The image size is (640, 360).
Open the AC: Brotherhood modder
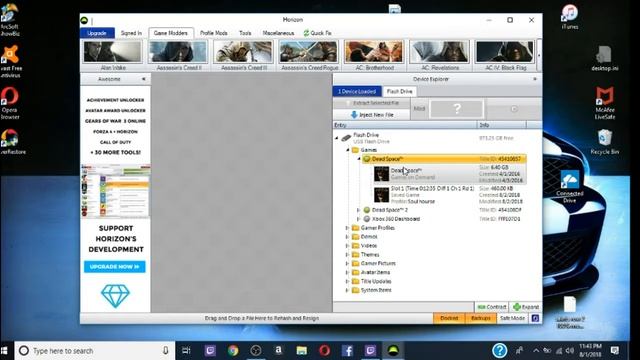[x=374, y=55]
